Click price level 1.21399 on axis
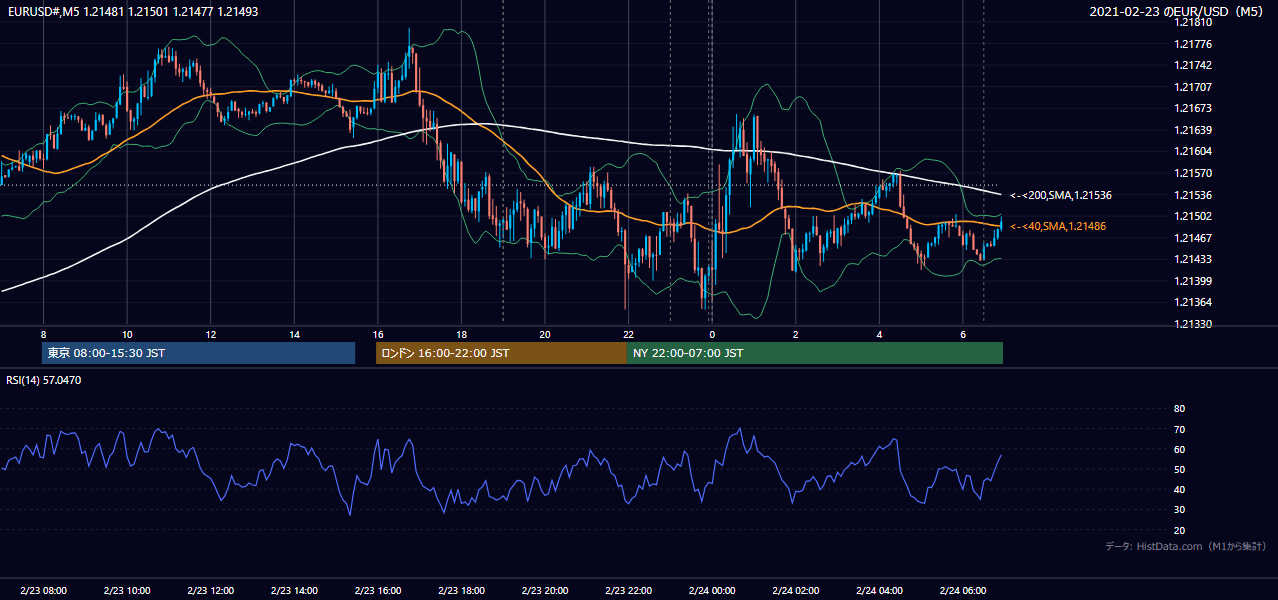 pyautogui.click(x=1192, y=281)
